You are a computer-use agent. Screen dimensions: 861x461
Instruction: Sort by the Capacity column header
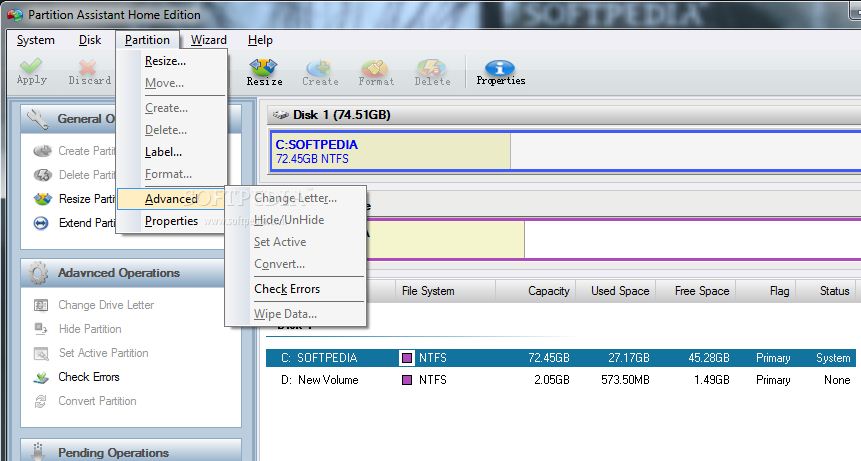(x=535, y=291)
